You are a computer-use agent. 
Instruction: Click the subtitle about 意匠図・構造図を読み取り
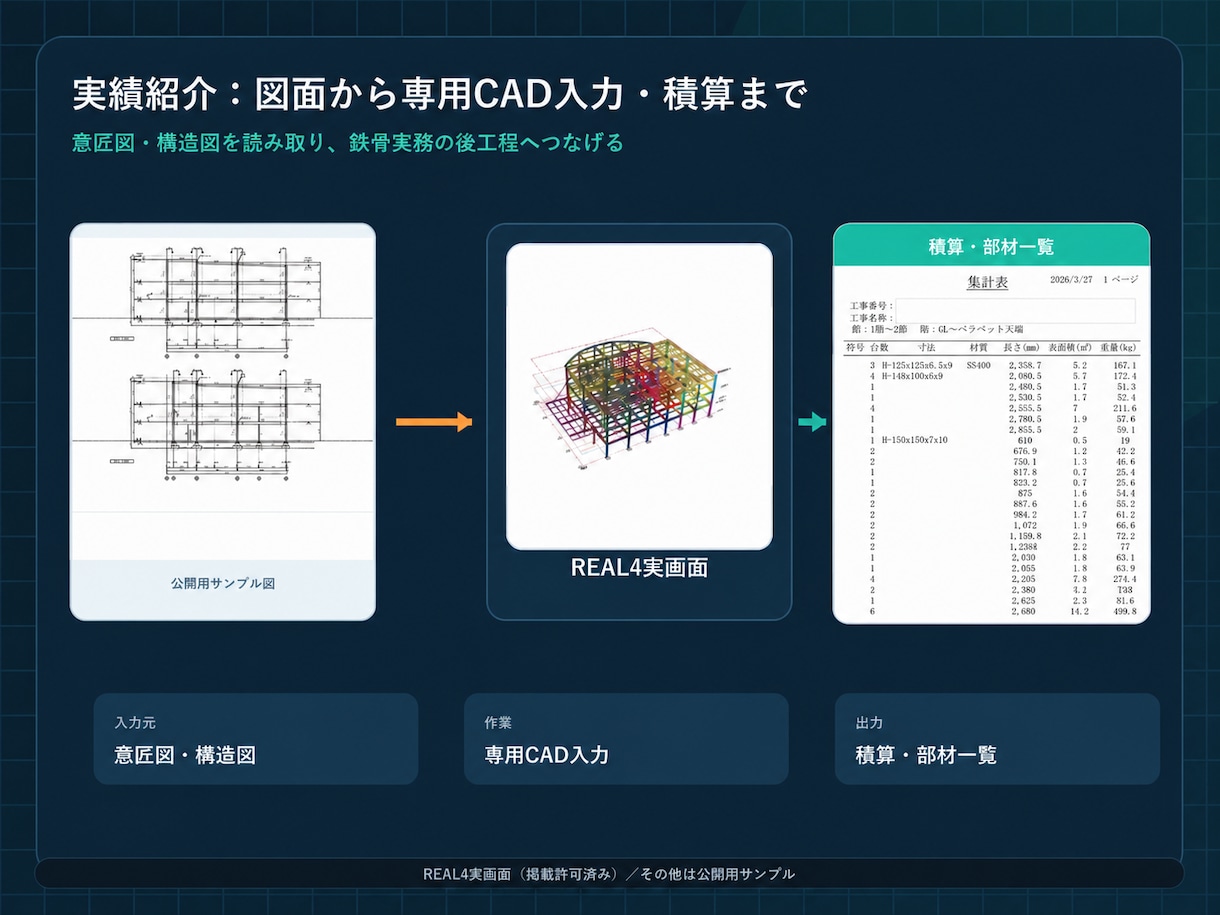coord(348,143)
